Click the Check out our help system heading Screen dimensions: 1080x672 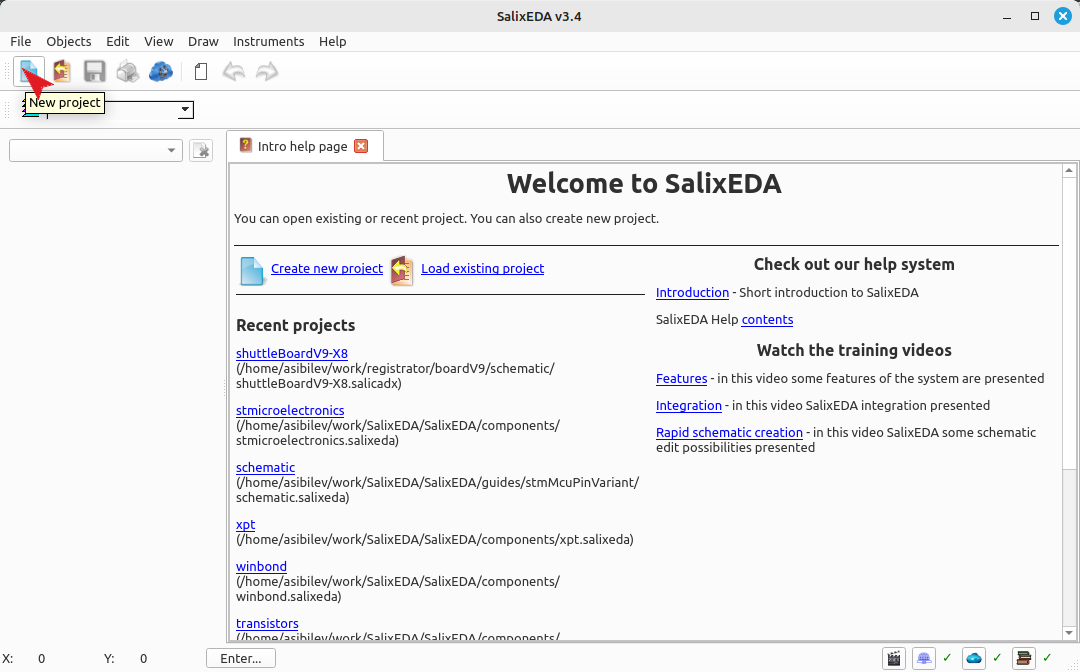(854, 264)
